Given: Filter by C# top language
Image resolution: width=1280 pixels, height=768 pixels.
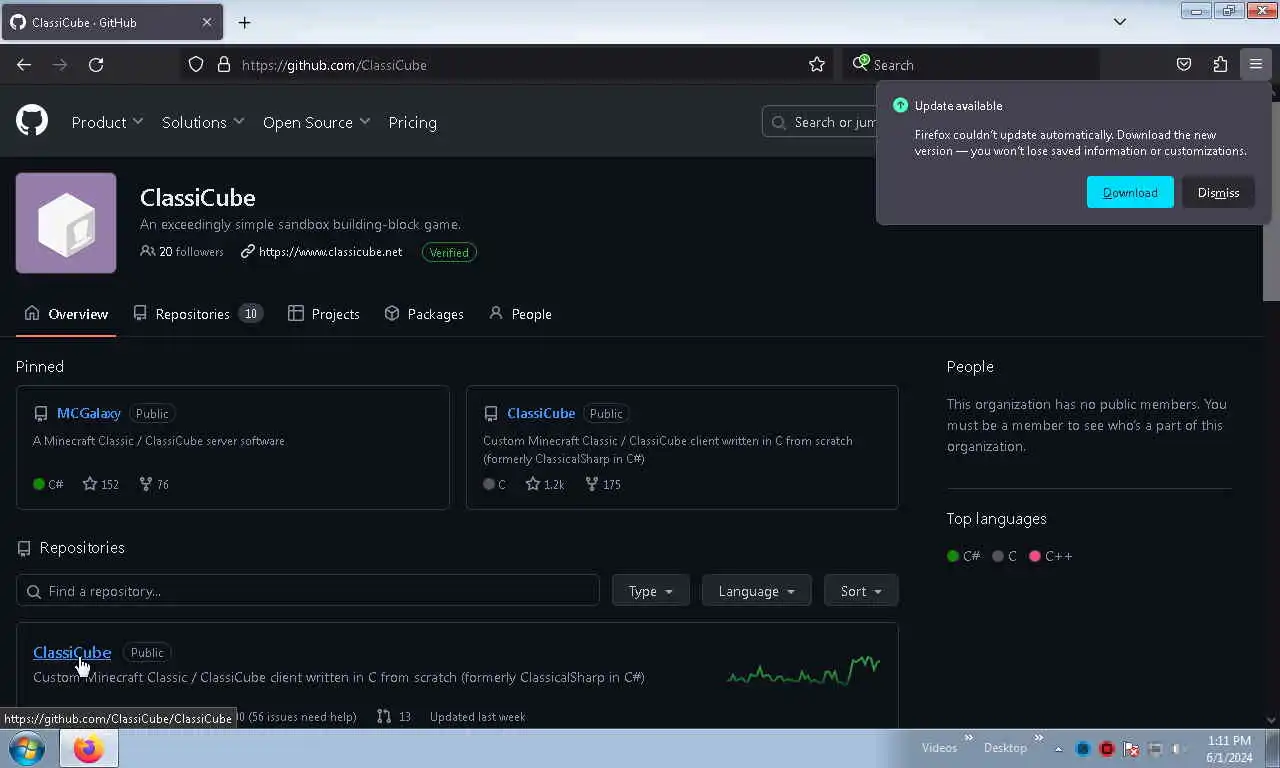Looking at the screenshot, I should (964, 556).
